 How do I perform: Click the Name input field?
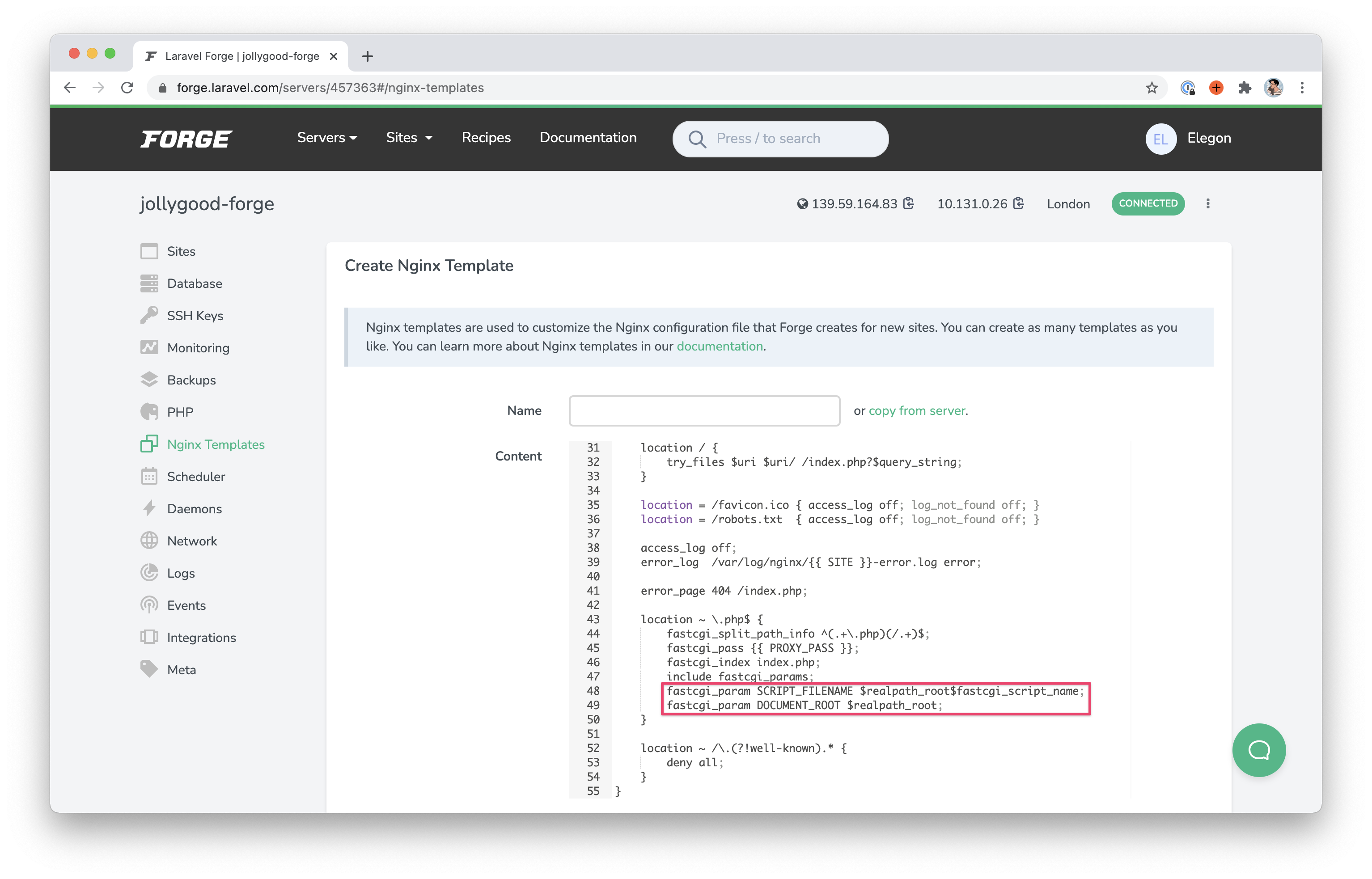click(704, 410)
